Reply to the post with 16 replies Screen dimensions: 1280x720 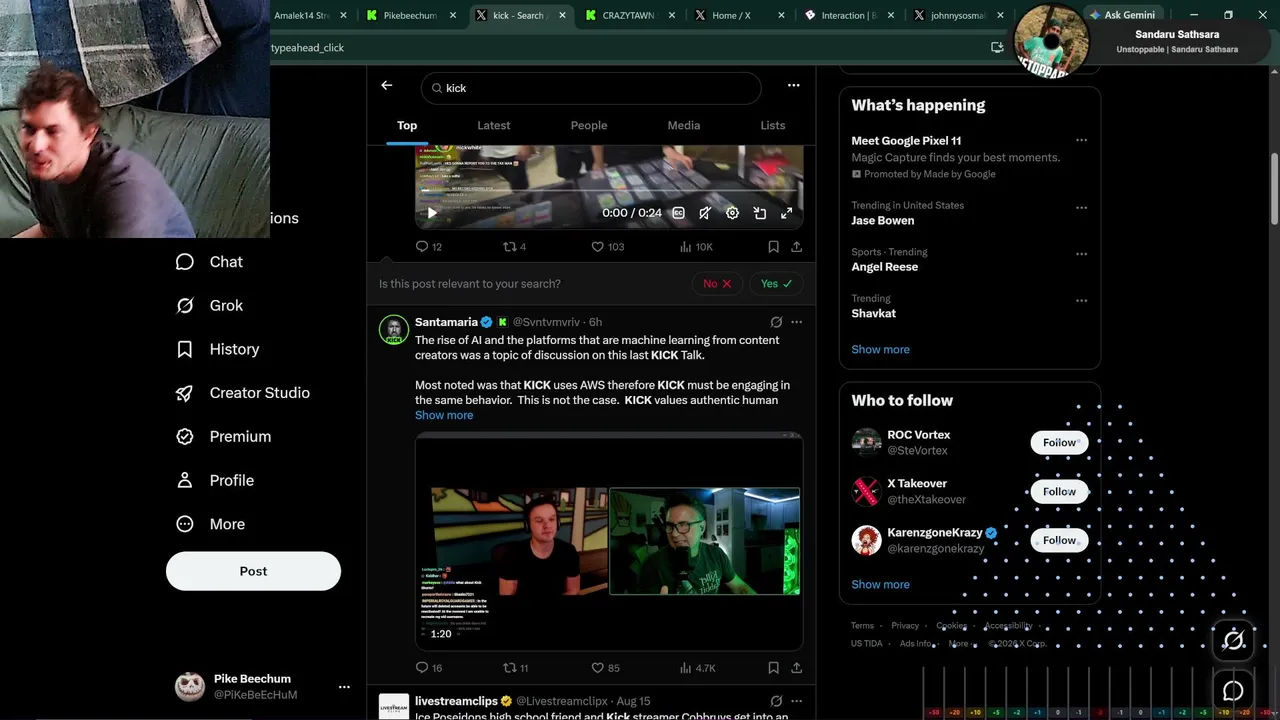429,668
